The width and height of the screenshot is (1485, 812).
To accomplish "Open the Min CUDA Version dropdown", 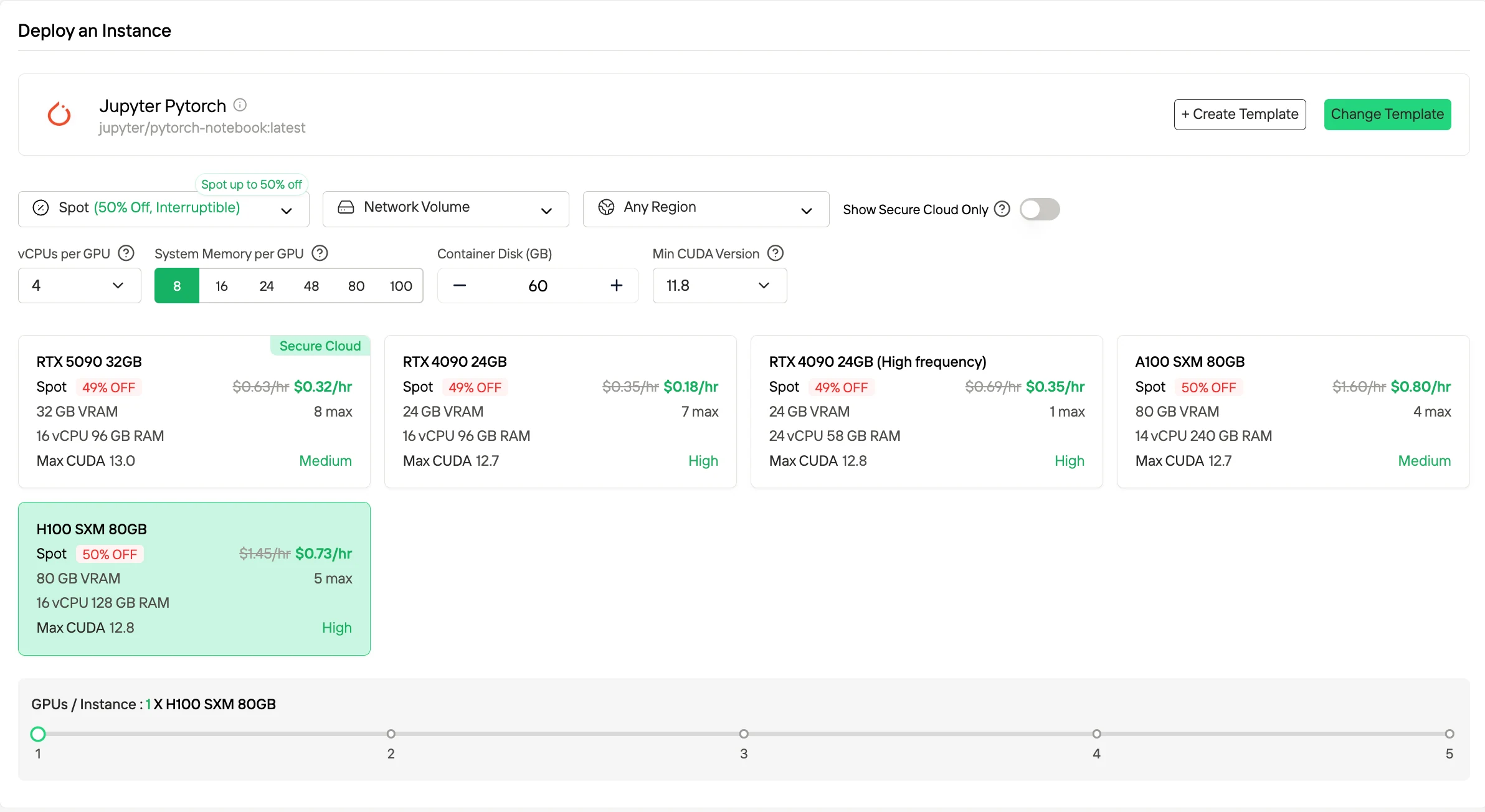I will pos(720,286).
